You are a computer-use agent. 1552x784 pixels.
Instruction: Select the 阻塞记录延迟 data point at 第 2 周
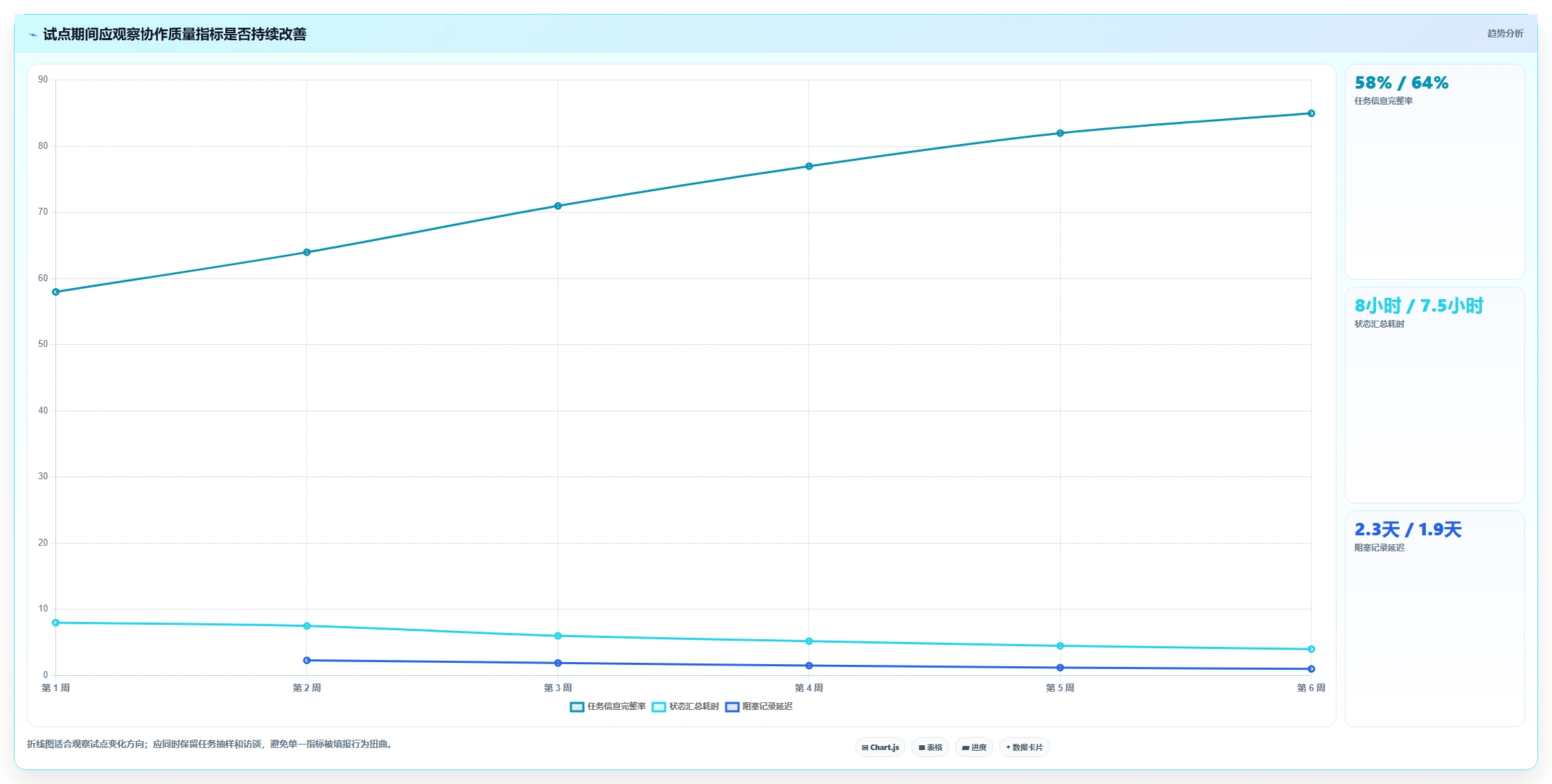(x=307, y=661)
